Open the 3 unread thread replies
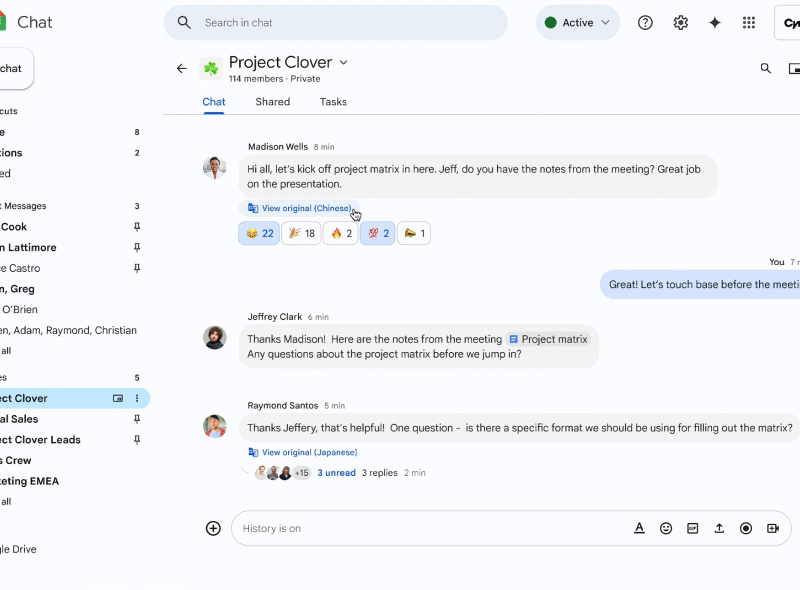Viewport: 800px width, 590px height. [x=336, y=473]
